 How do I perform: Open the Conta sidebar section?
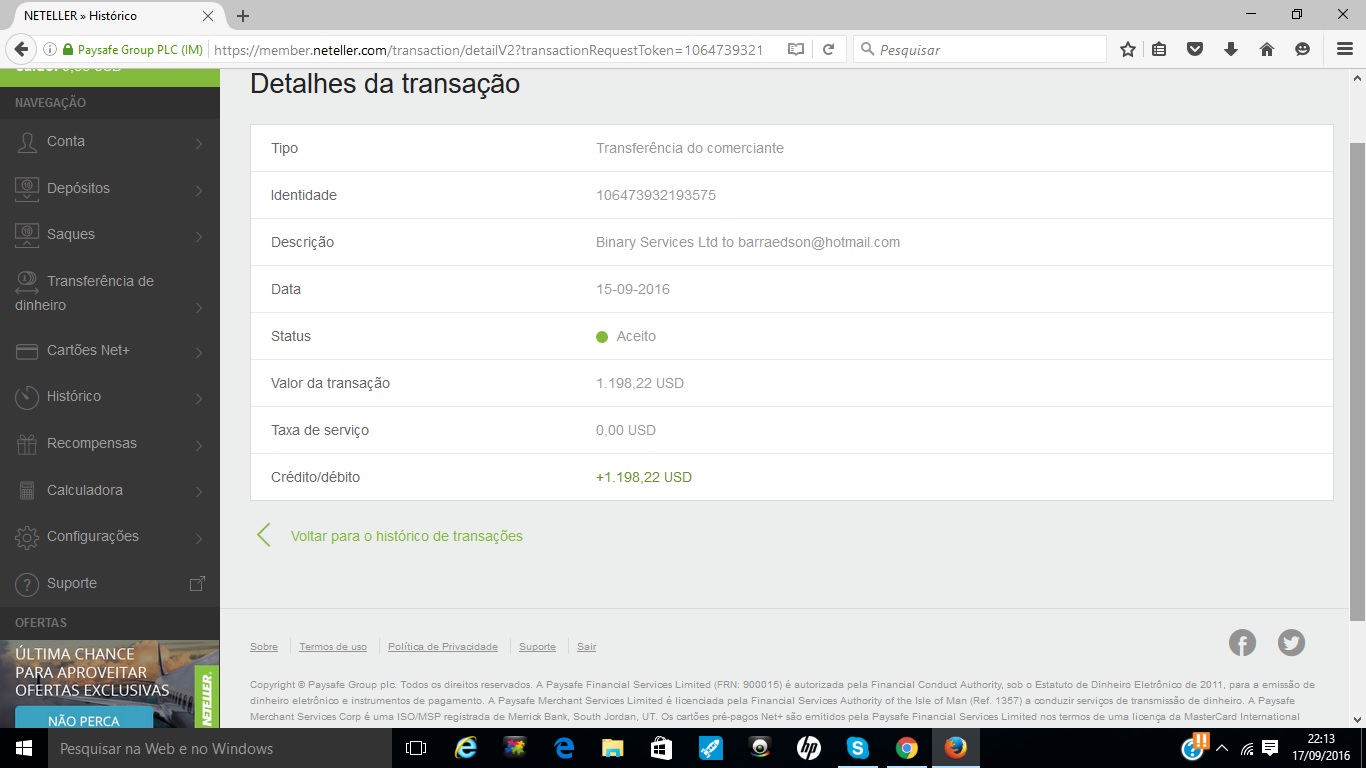click(110, 142)
